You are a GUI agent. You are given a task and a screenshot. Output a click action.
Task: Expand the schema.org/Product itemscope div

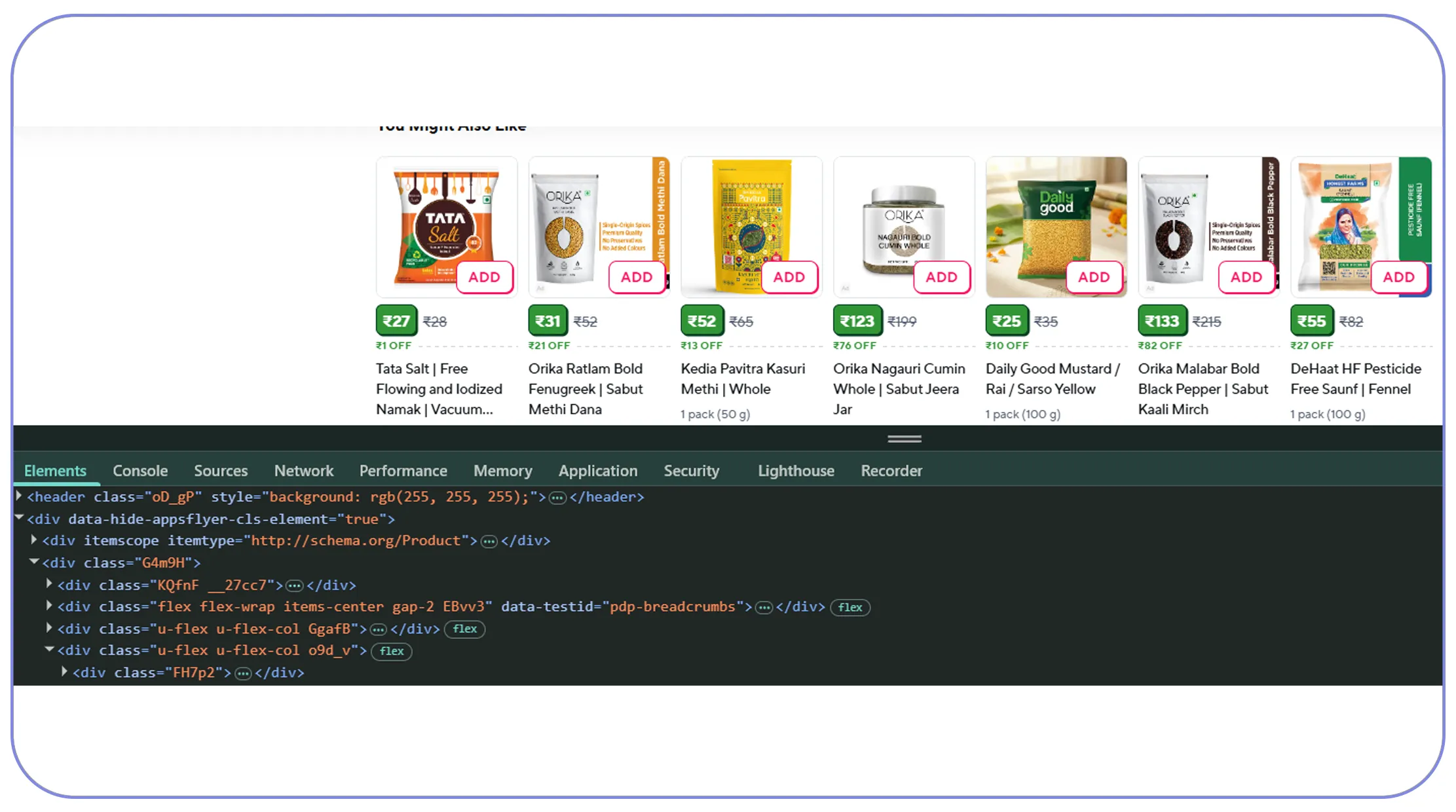(x=34, y=540)
